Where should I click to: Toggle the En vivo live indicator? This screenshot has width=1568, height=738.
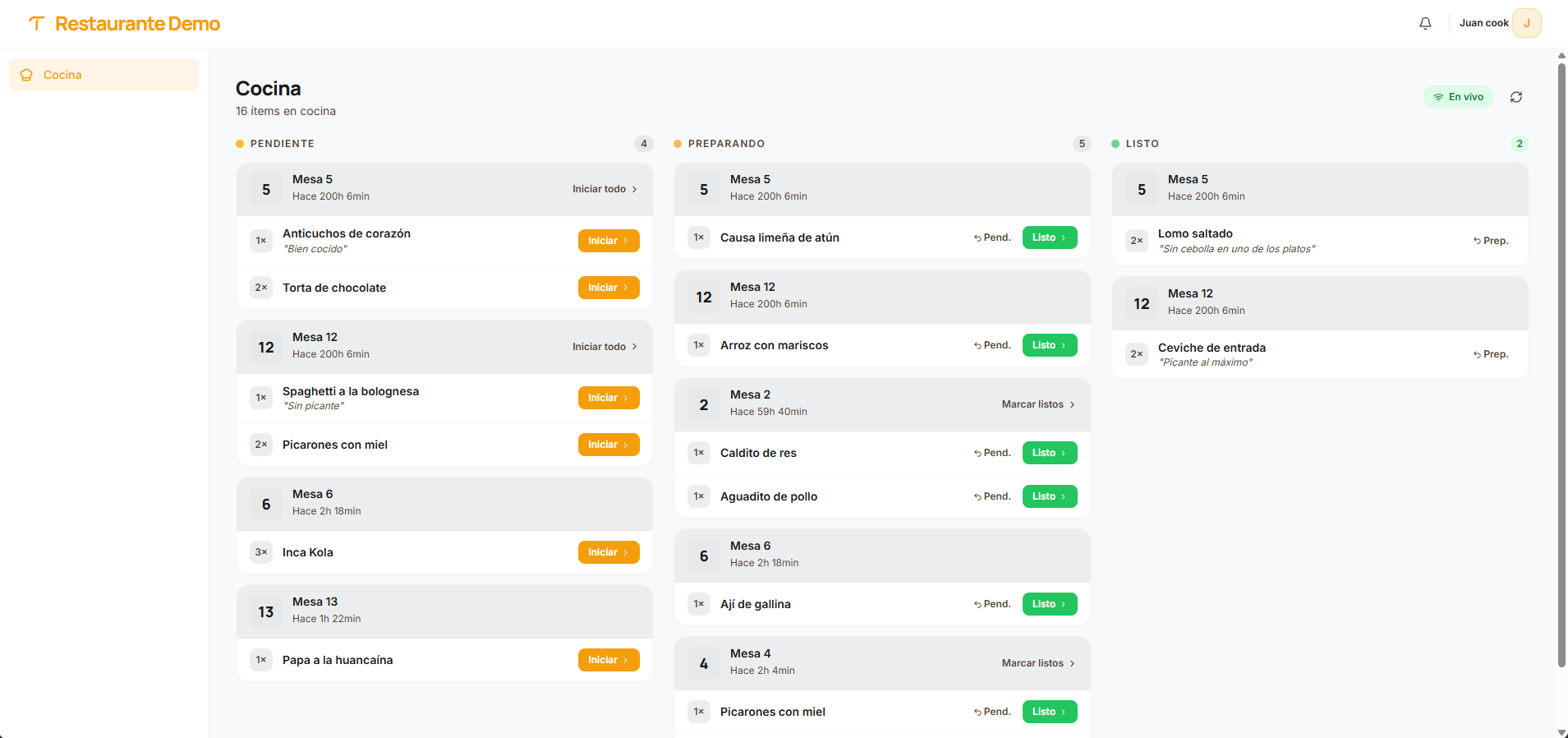(1458, 97)
